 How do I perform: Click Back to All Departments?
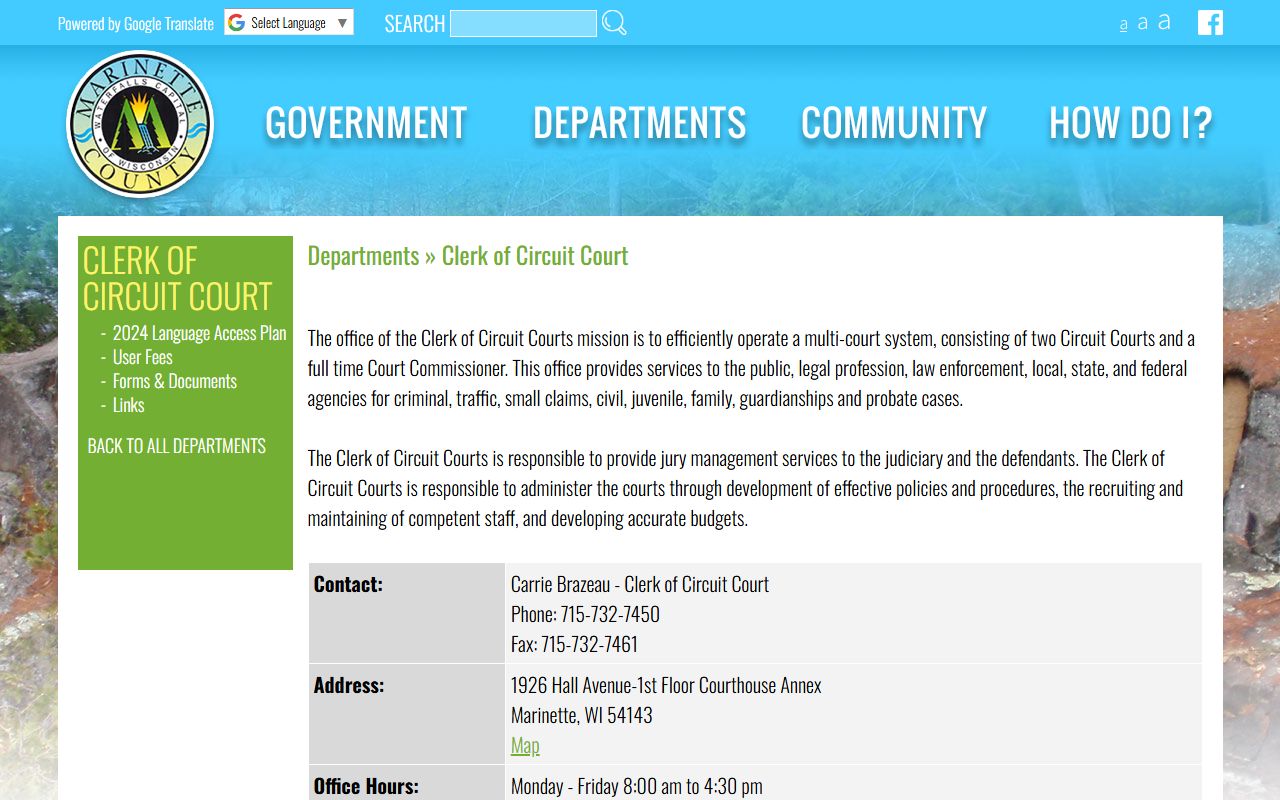(x=177, y=446)
